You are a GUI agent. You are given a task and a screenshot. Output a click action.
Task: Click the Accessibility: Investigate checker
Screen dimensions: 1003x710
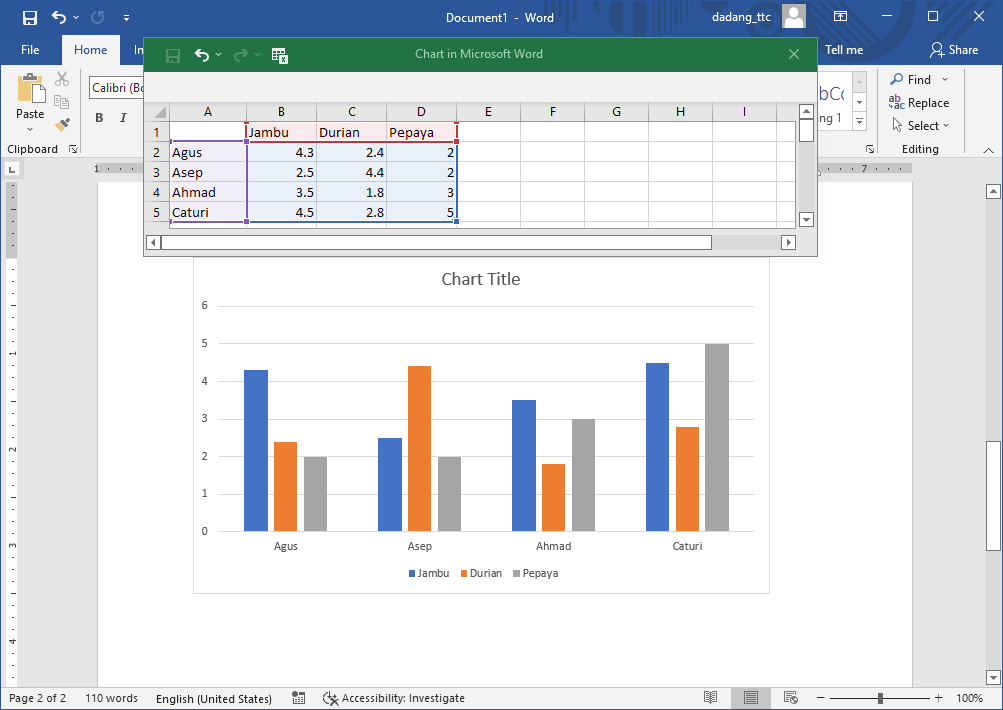(x=392, y=698)
